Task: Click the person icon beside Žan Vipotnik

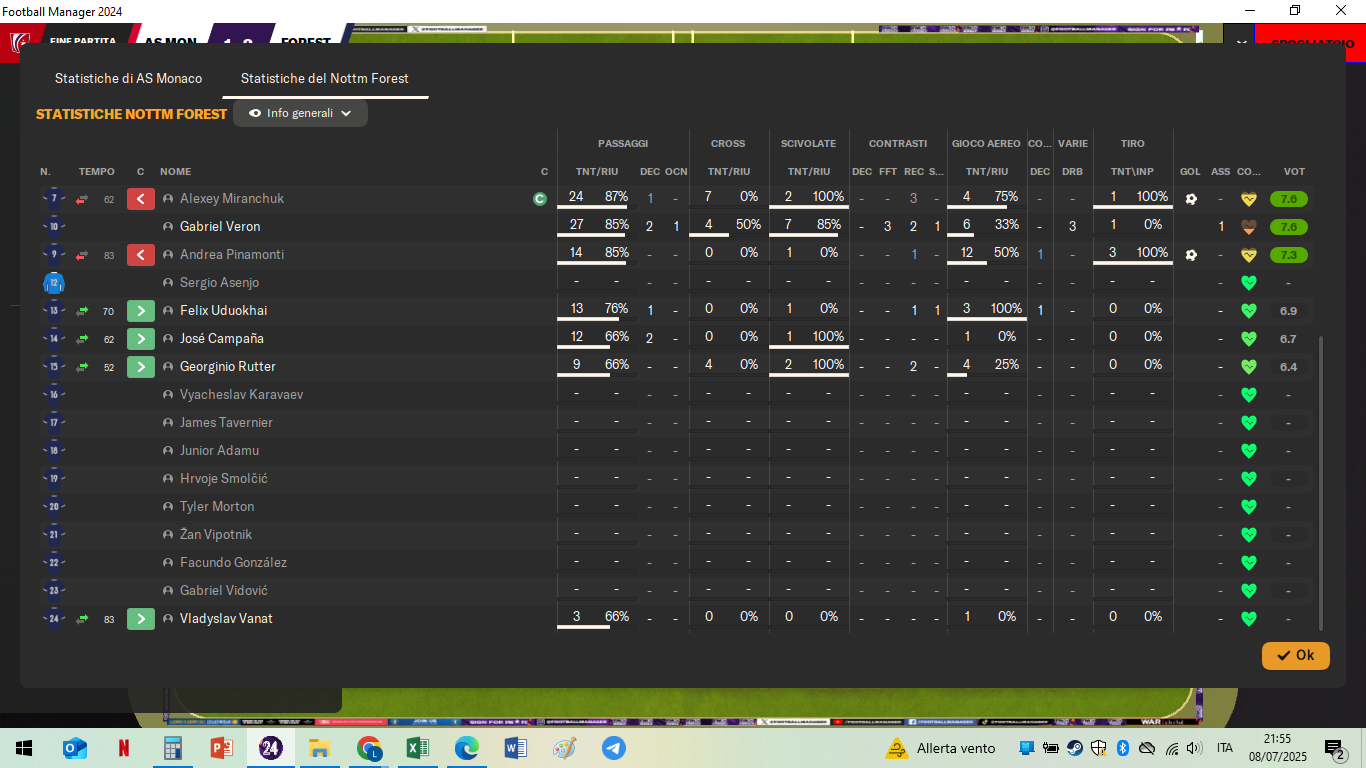Action: pyautogui.click(x=168, y=535)
